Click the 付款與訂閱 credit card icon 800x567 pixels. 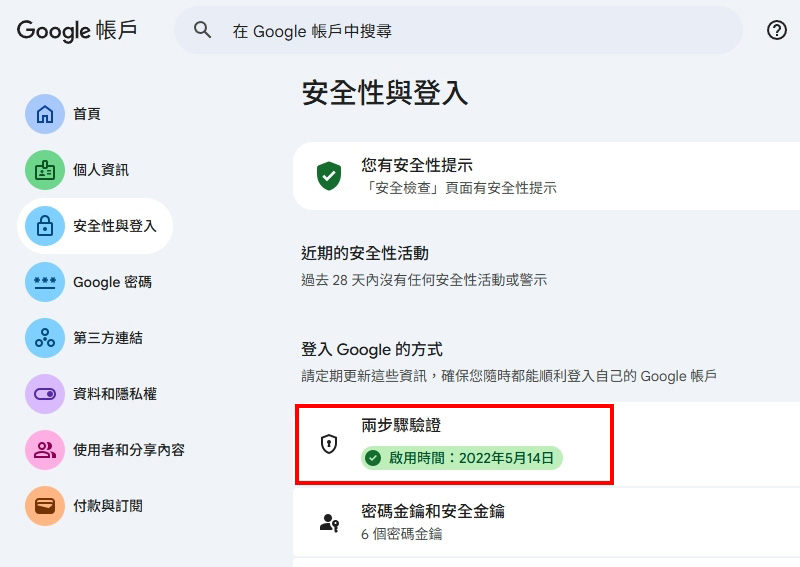(45, 506)
